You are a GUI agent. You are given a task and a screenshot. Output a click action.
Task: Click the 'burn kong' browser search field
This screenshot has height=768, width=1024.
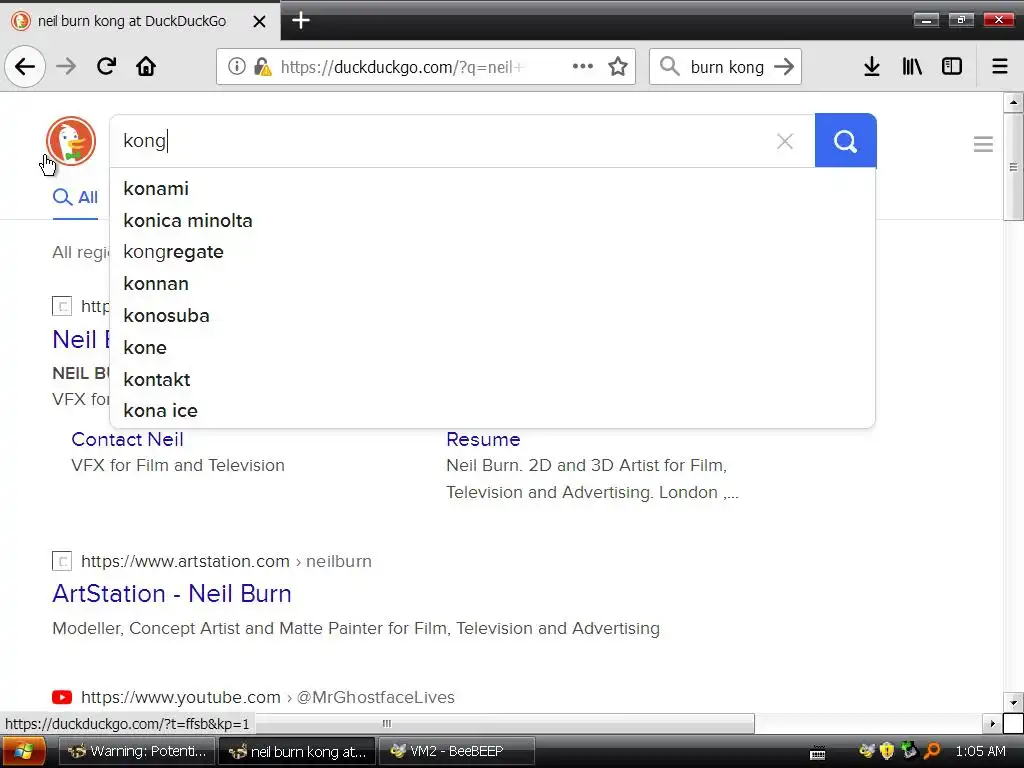(727, 67)
